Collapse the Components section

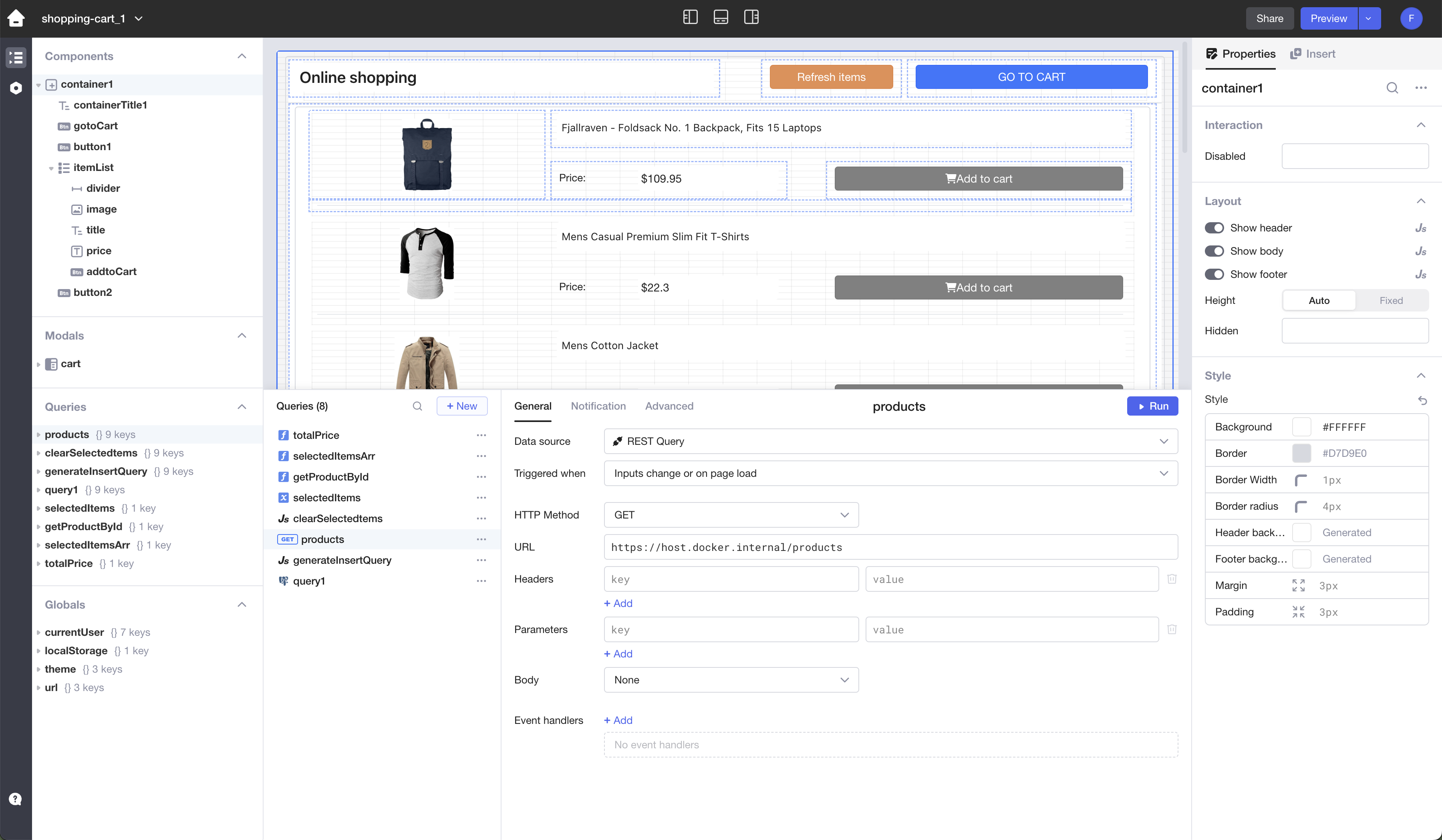tap(242, 56)
